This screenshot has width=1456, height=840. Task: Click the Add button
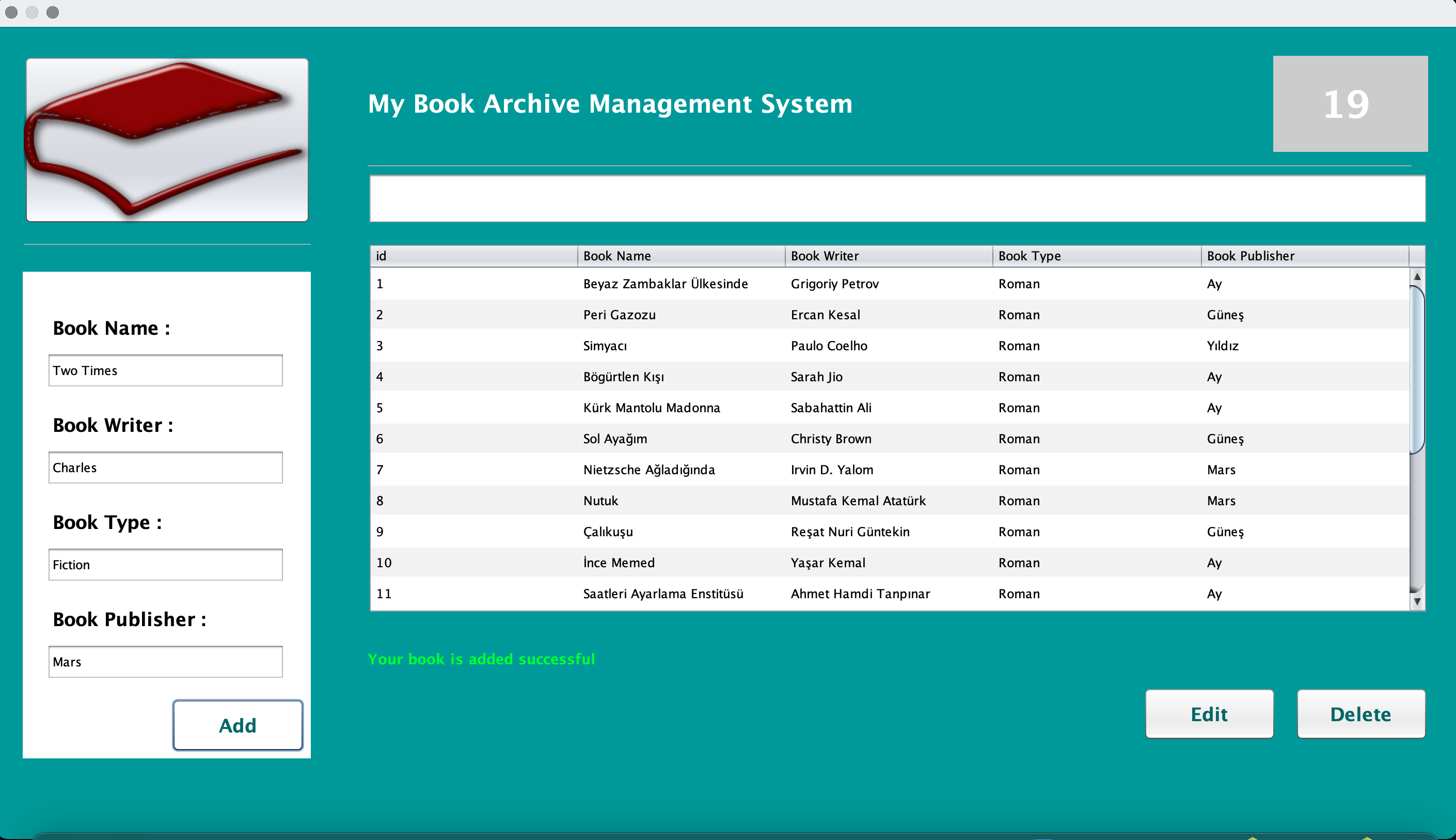pyautogui.click(x=238, y=725)
